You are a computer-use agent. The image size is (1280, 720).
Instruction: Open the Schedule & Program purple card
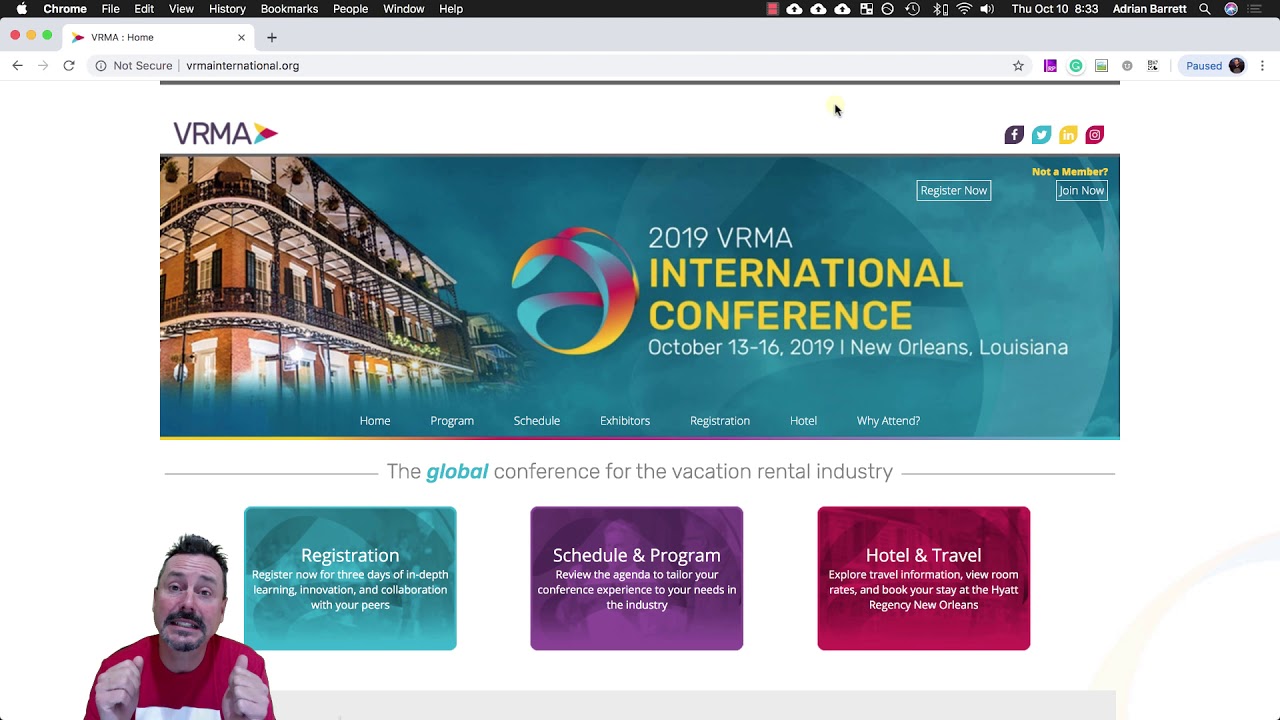coord(637,578)
